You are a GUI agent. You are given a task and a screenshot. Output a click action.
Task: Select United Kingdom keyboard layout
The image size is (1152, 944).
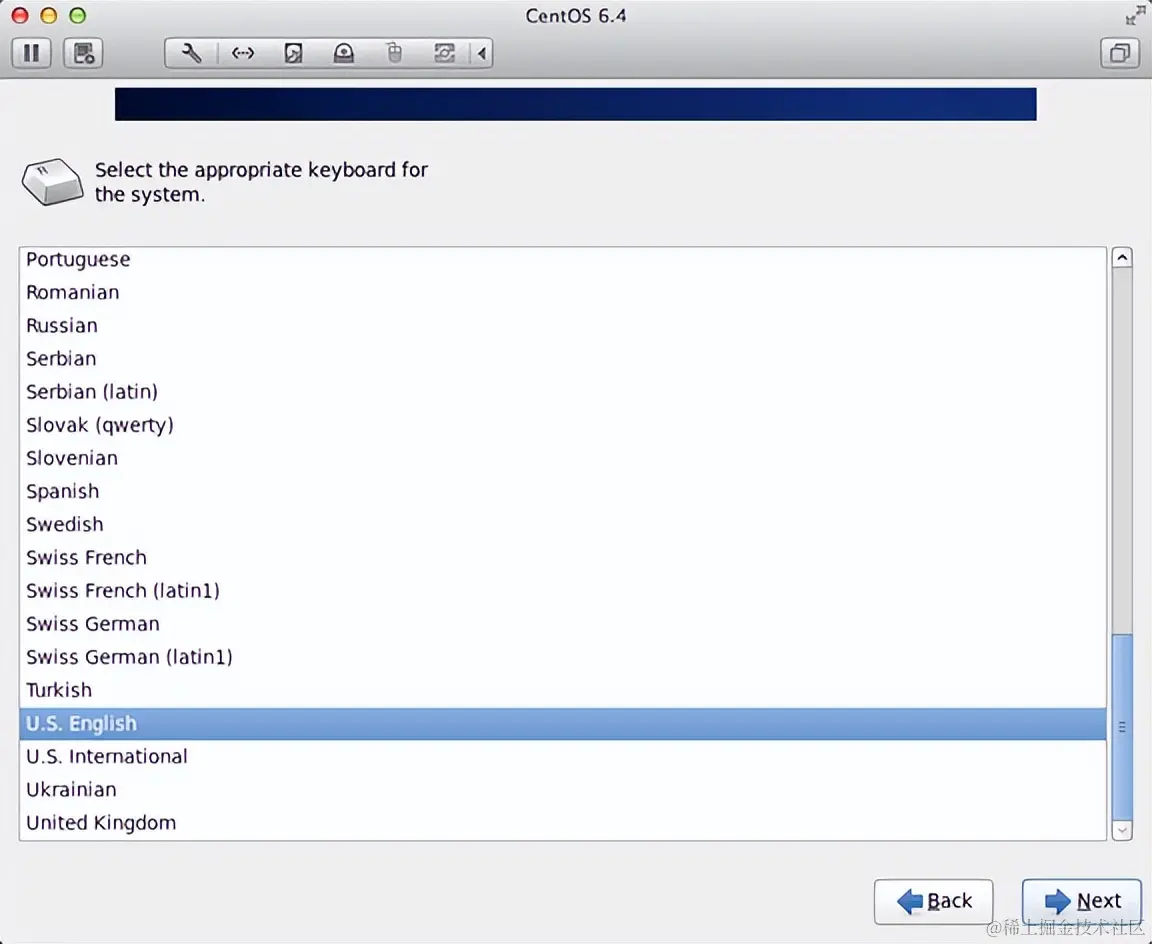tap(563, 823)
